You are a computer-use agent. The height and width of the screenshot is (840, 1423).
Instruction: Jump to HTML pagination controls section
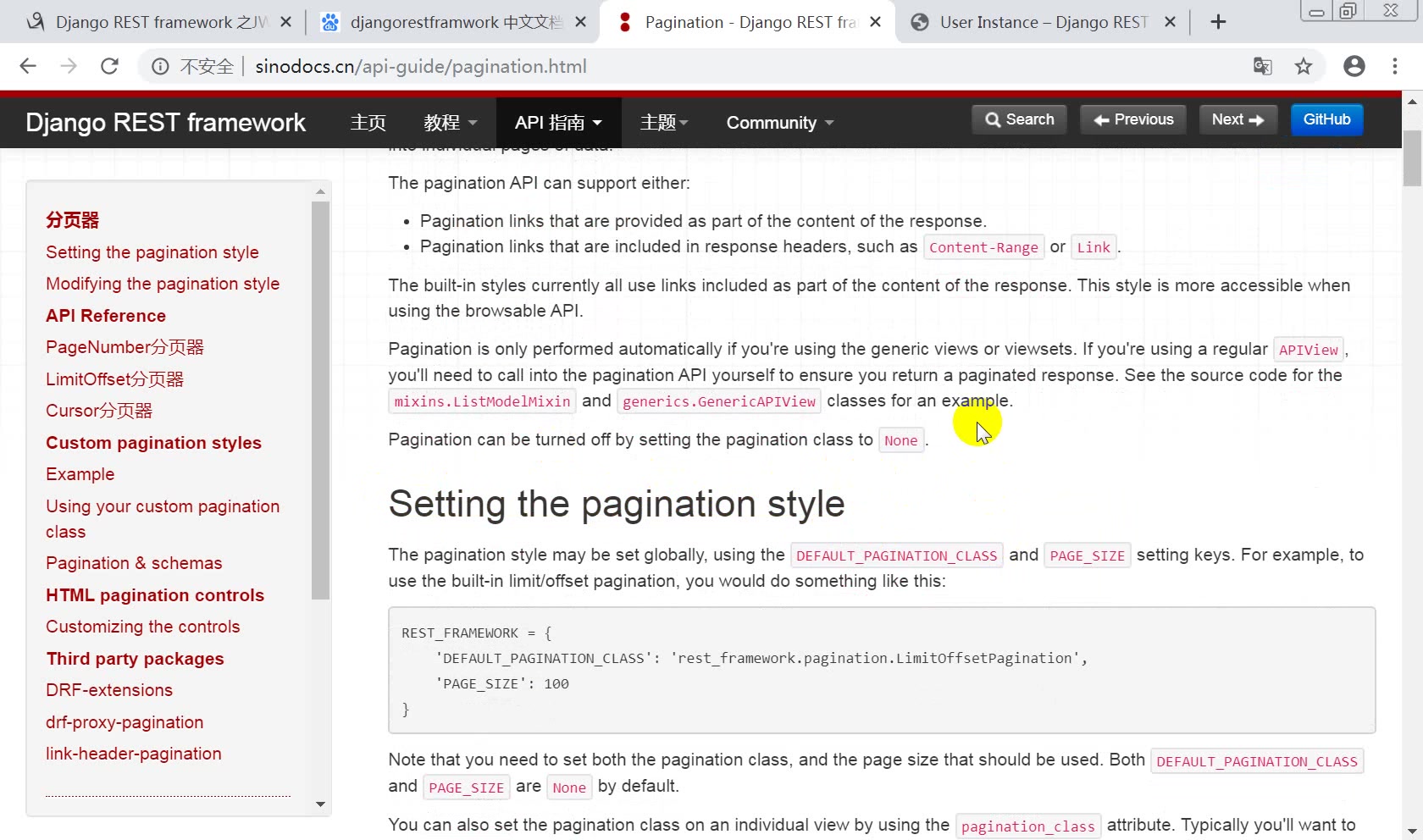155,595
